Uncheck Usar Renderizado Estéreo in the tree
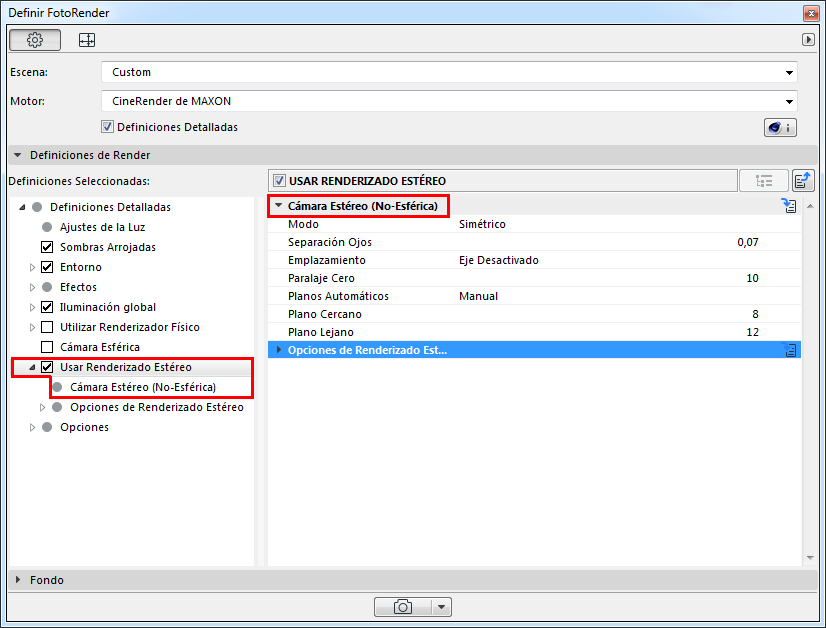 pyautogui.click(x=47, y=367)
